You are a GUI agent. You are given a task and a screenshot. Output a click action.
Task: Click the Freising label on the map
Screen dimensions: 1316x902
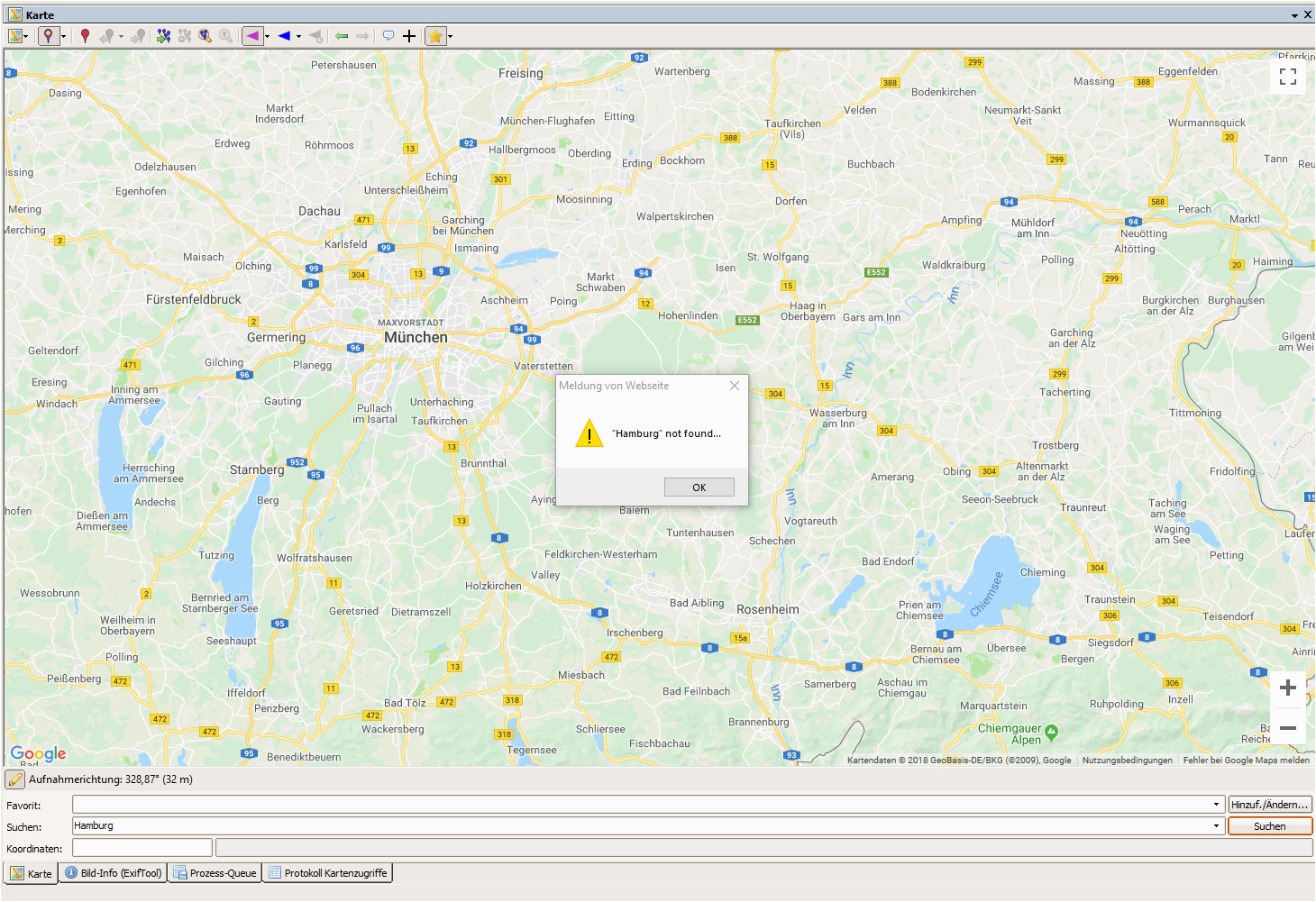tap(521, 74)
